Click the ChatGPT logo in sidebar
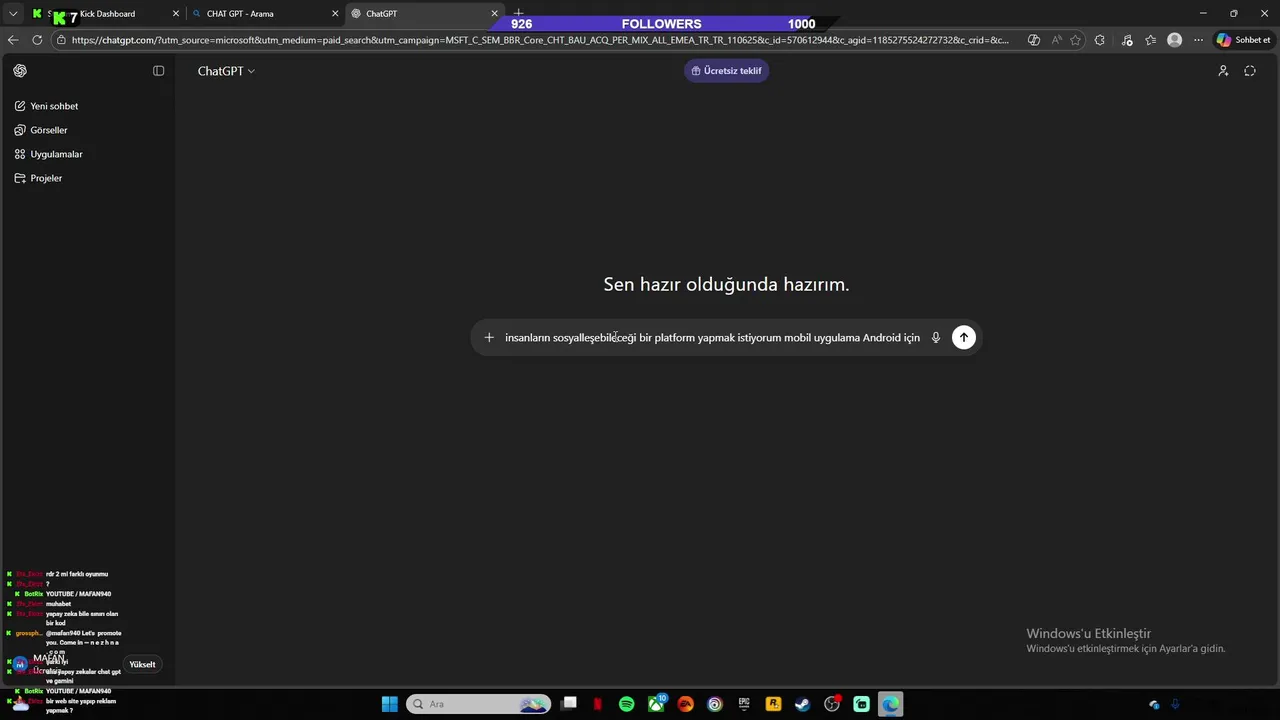The image size is (1280, 720). click(x=20, y=71)
